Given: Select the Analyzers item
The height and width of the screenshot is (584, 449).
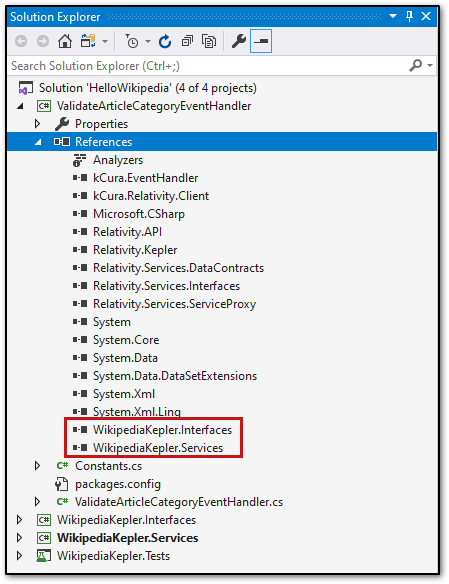Looking at the screenshot, I should (x=118, y=160).
